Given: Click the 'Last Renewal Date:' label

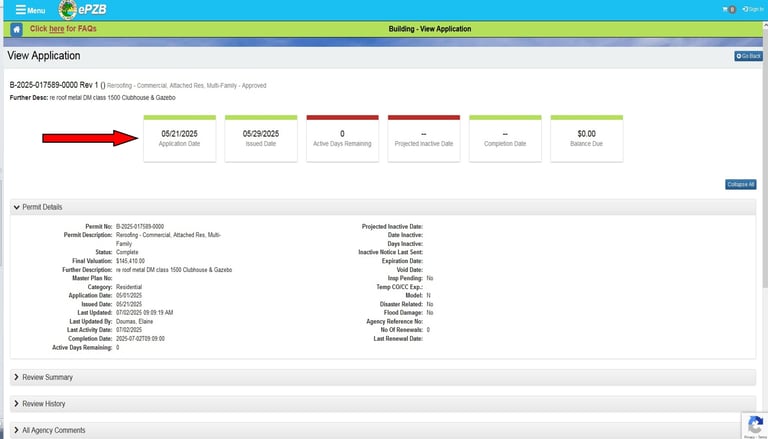Looking at the screenshot, I should point(398,339).
